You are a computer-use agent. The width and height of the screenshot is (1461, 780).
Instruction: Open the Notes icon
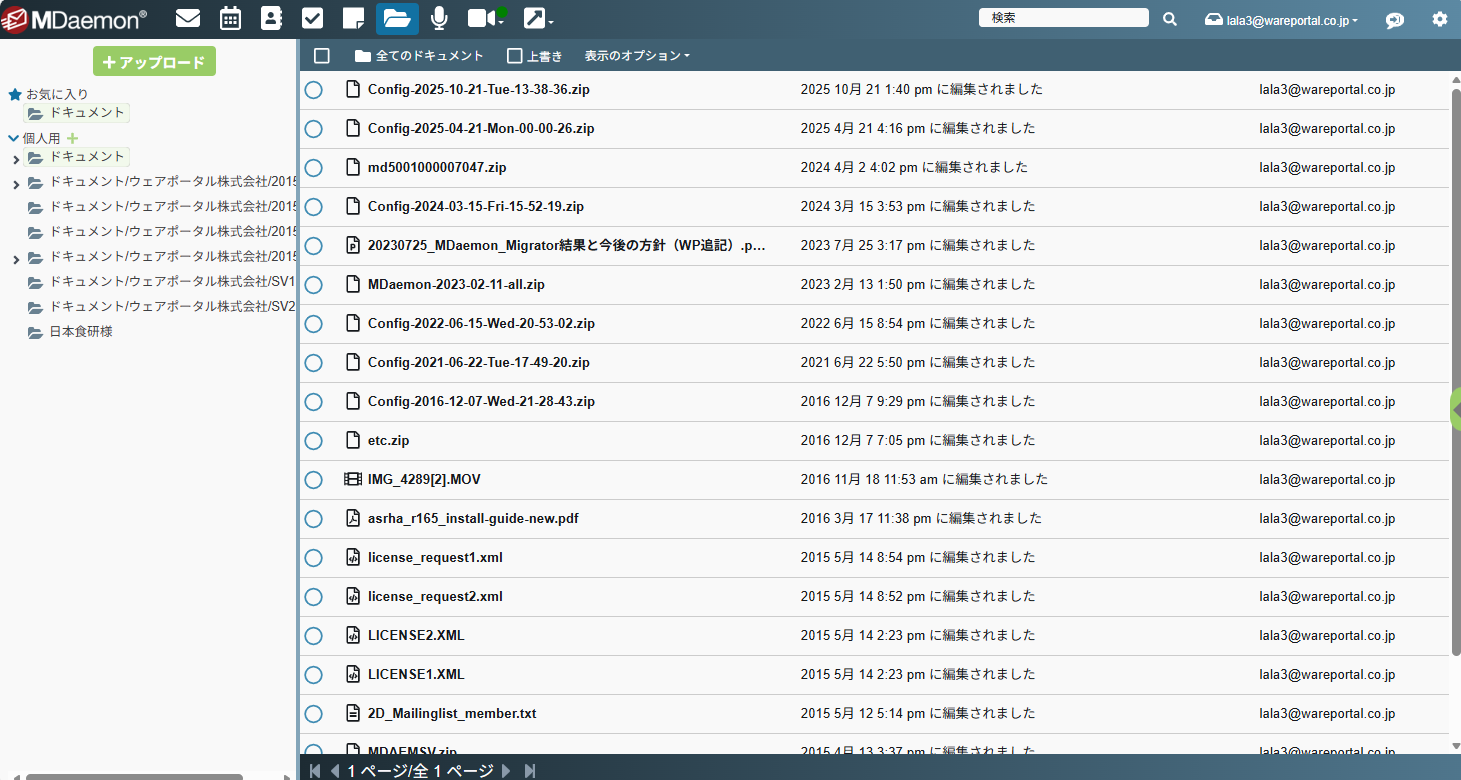[352, 18]
